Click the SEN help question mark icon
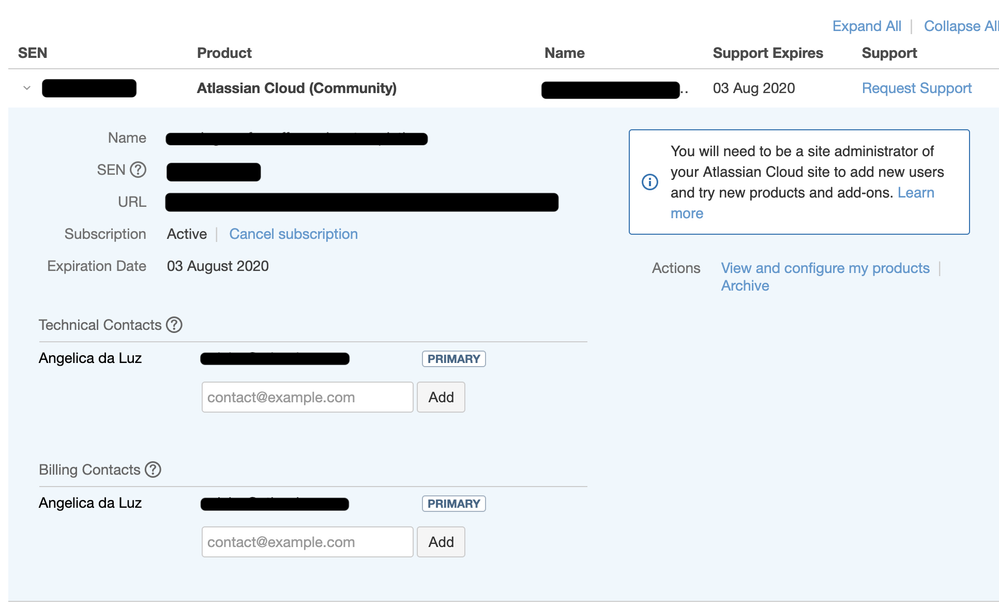999x606 pixels. tap(138, 170)
